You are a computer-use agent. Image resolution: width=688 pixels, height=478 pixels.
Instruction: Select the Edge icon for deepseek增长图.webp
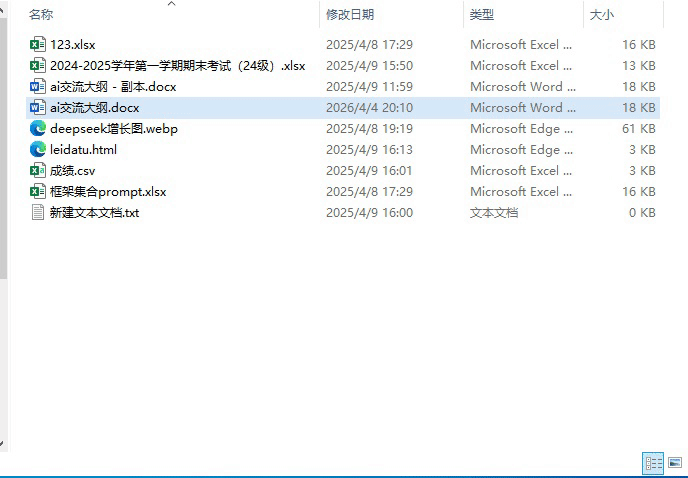tap(38, 129)
